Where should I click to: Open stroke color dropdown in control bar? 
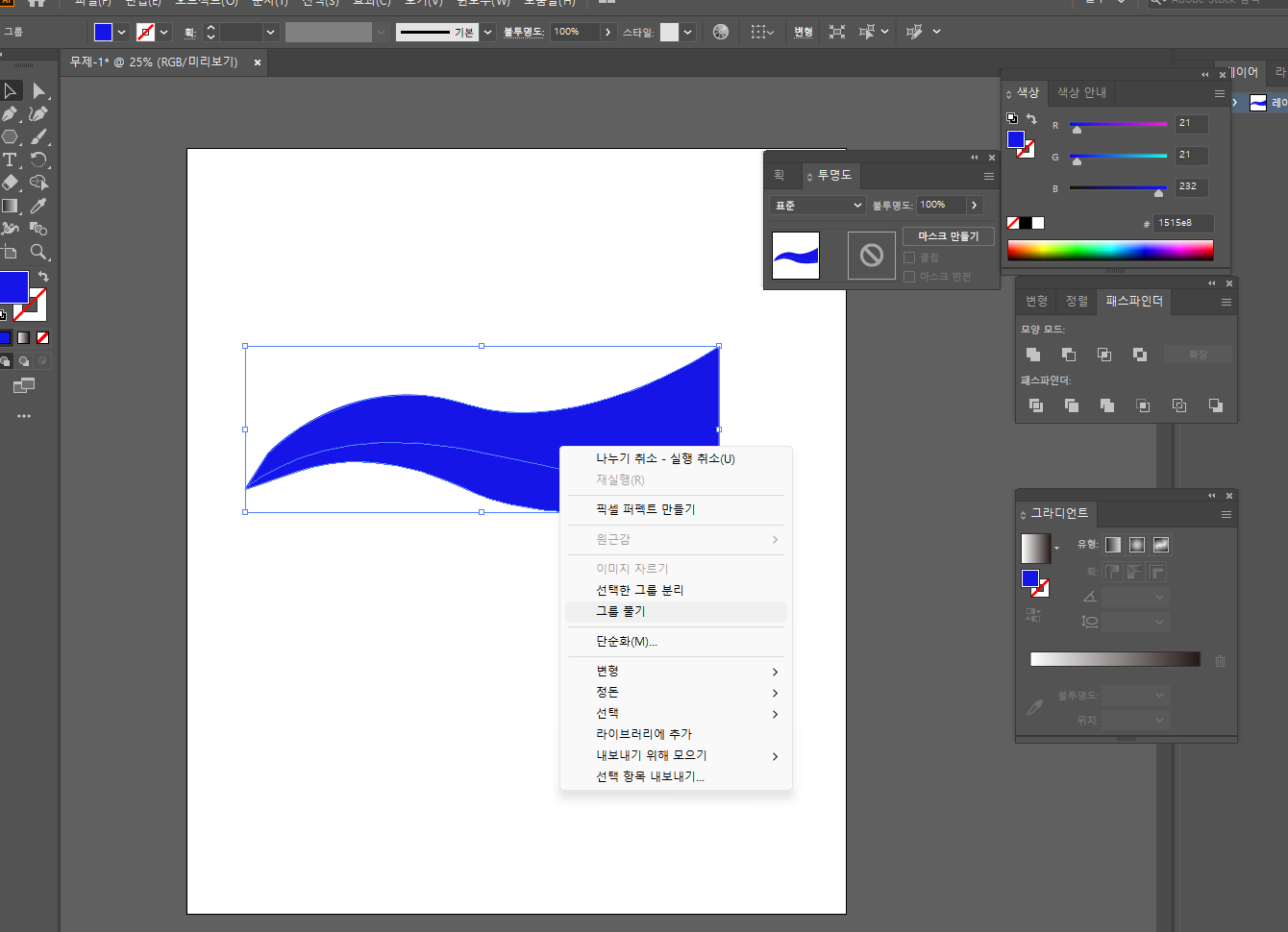(x=163, y=32)
